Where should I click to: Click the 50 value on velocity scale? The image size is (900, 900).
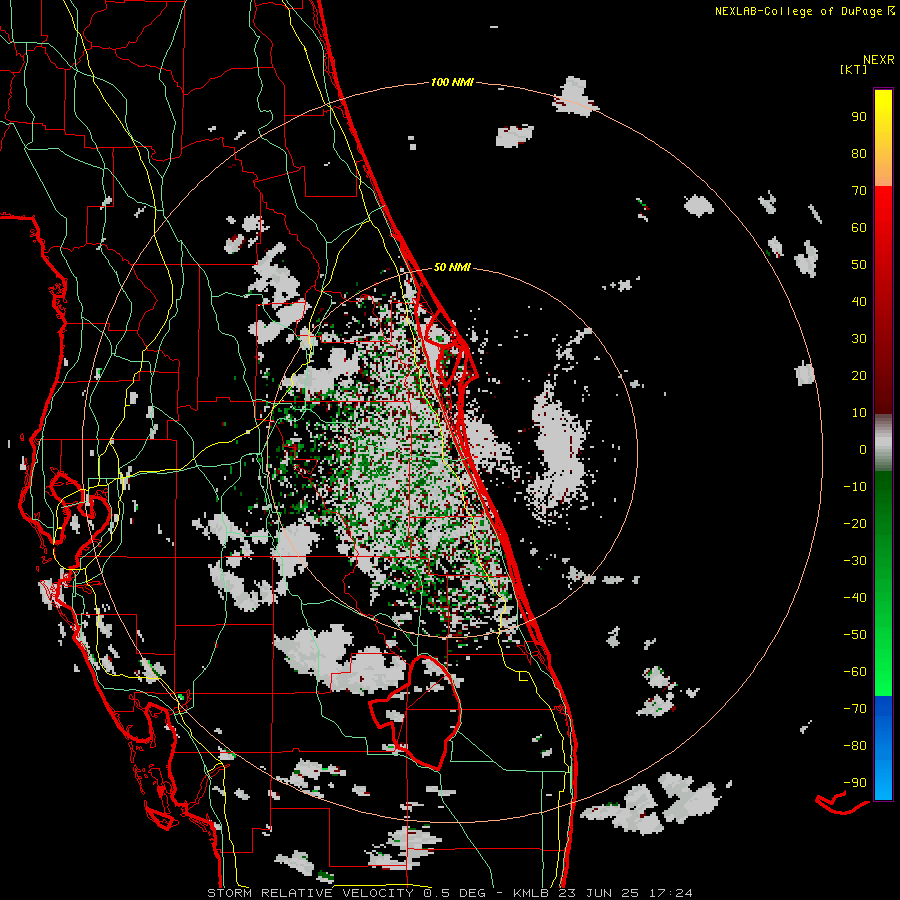(x=859, y=265)
